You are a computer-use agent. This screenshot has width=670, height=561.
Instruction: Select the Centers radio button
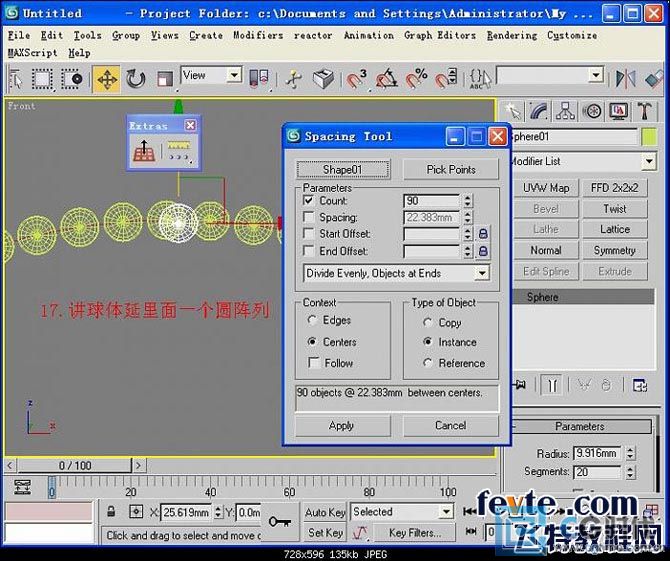pyautogui.click(x=312, y=341)
